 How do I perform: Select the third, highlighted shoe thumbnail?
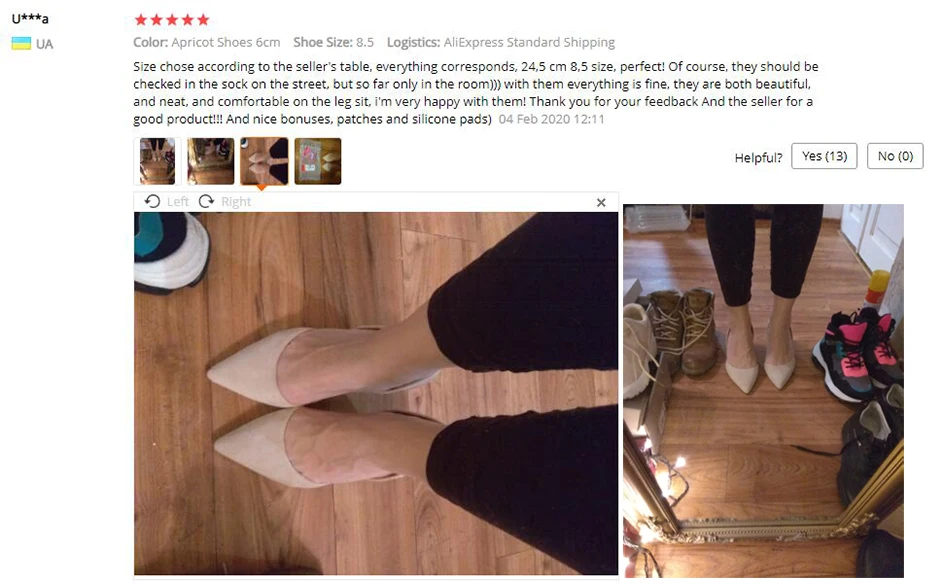point(264,161)
